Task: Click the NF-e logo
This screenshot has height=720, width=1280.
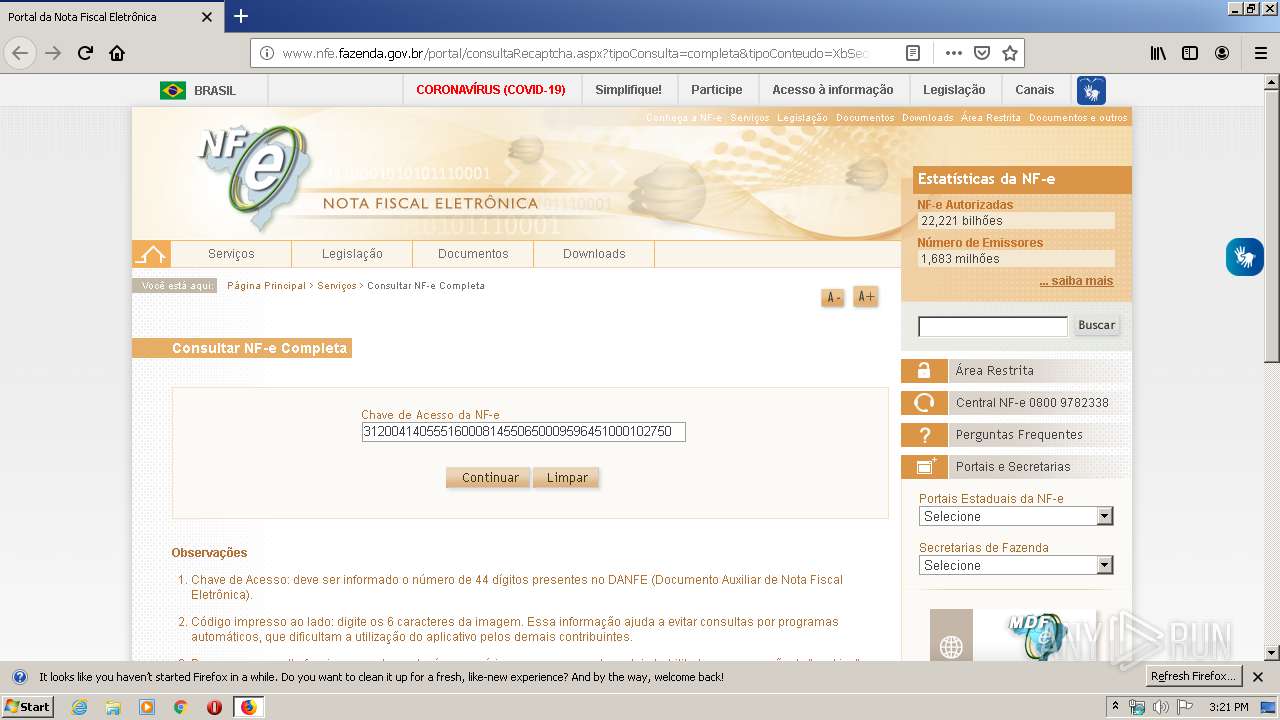Action: pos(254,176)
